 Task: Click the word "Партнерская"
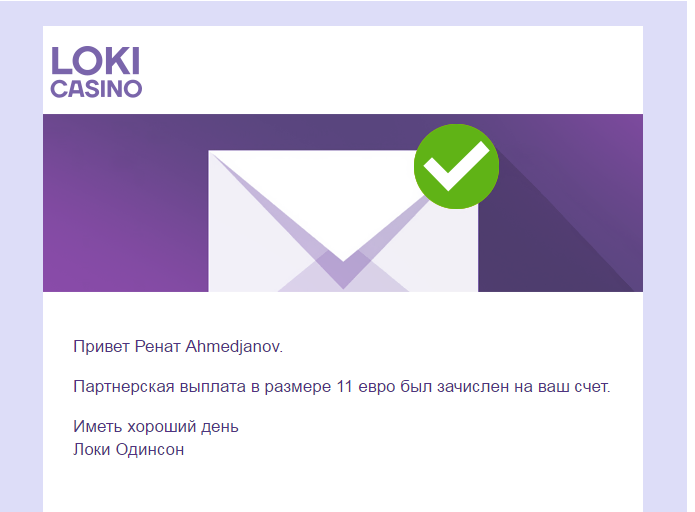click(x=125, y=386)
